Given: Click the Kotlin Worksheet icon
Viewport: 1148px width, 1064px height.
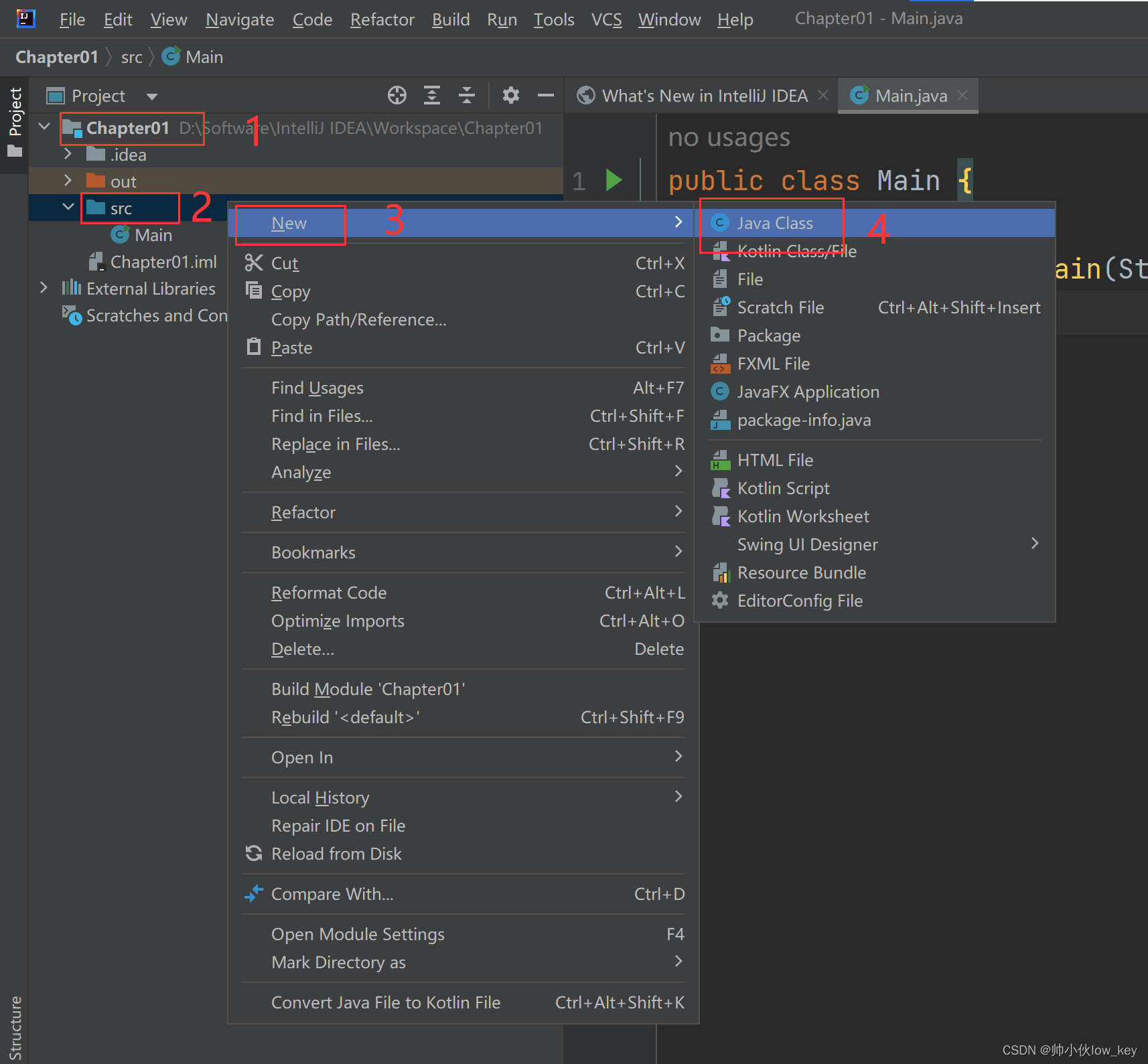Looking at the screenshot, I should click(721, 516).
